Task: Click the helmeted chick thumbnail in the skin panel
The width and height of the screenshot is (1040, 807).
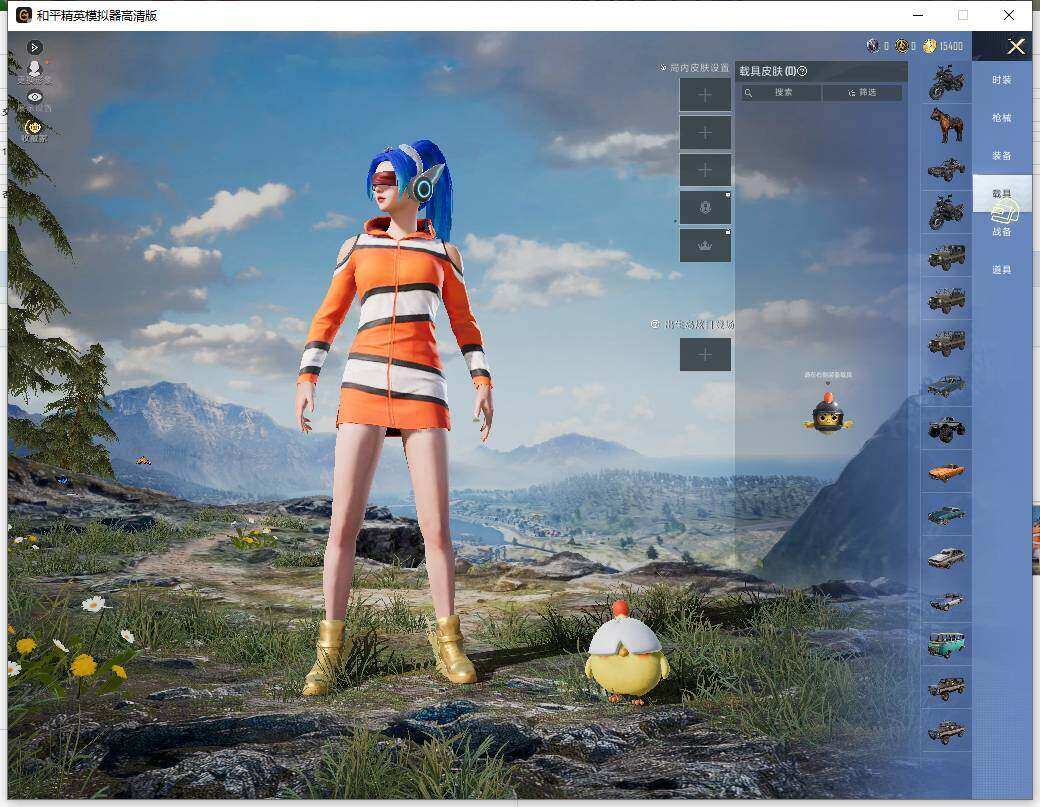Action: click(828, 412)
